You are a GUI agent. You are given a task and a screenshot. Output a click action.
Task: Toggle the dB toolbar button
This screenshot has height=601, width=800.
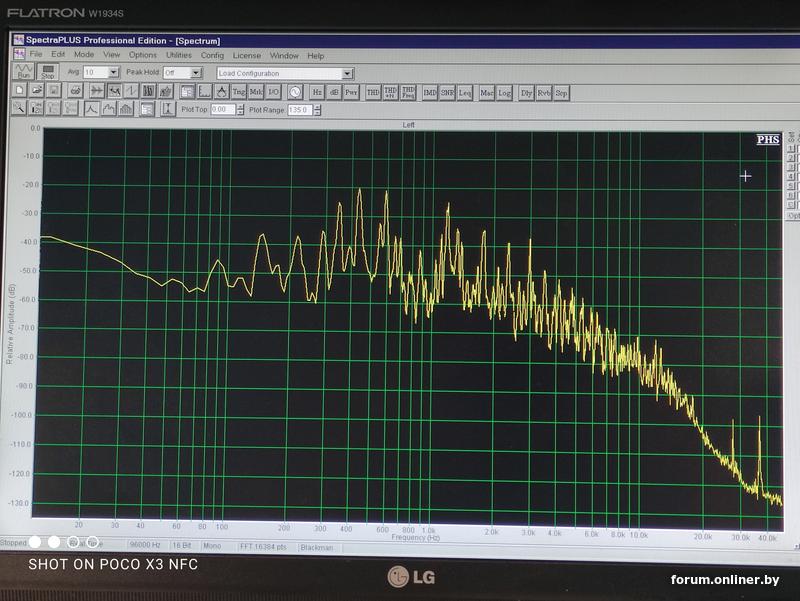pyautogui.click(x=334, y=92)
